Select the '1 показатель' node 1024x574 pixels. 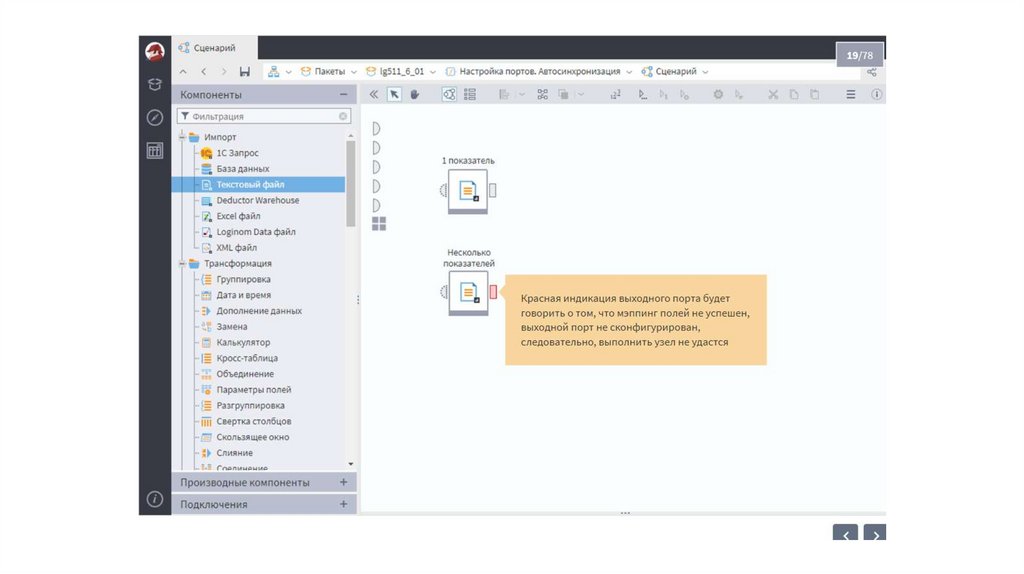click(x=468, y=190)
